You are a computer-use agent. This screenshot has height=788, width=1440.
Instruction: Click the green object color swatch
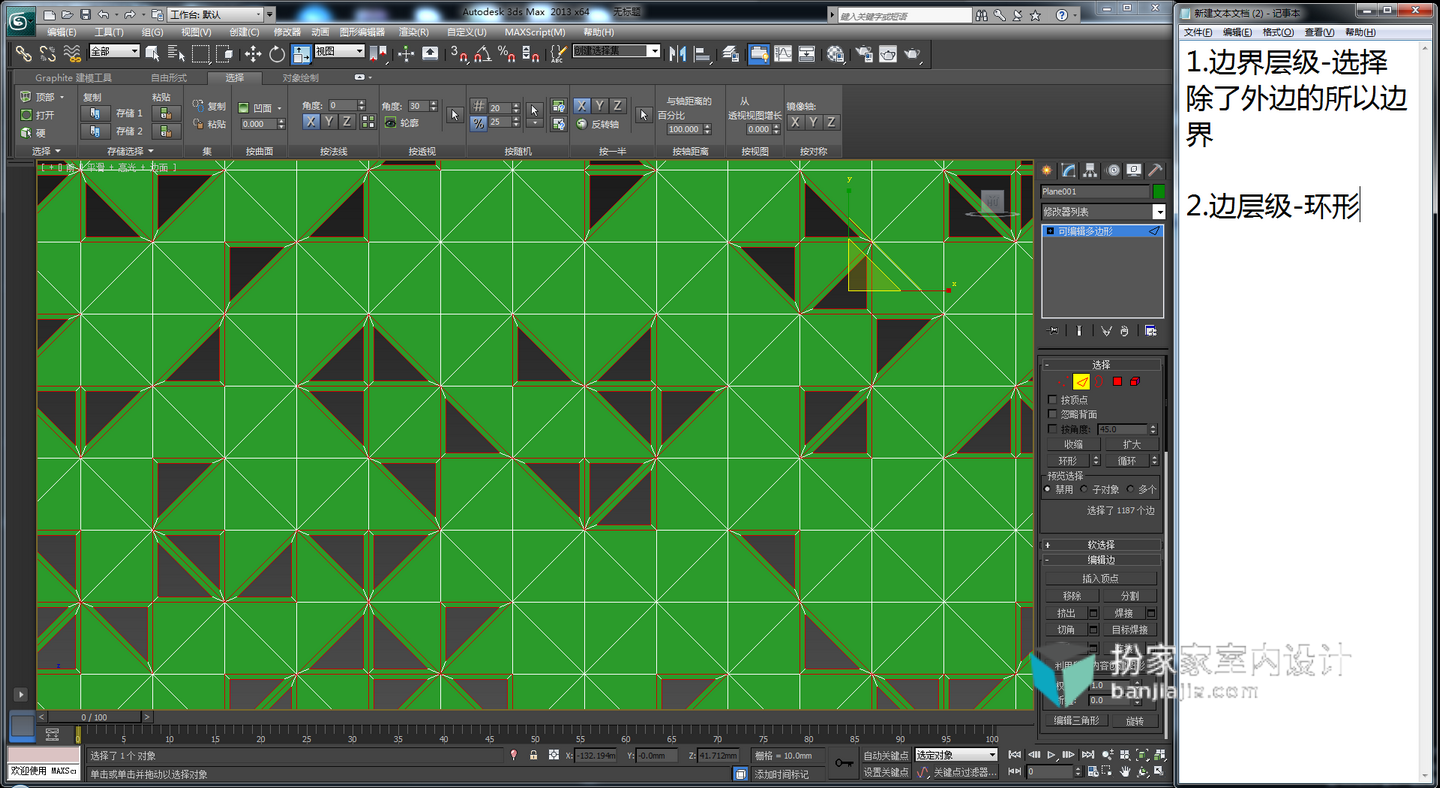point(1159,191)
